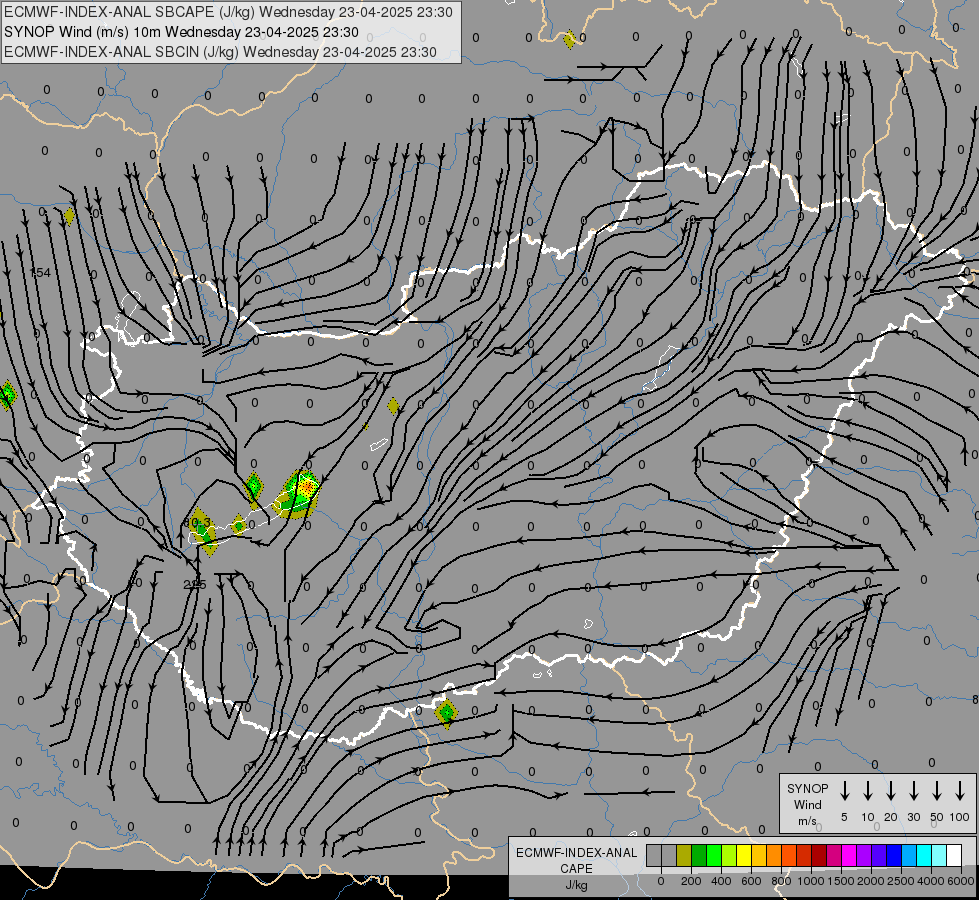Select the lime yellow-green CAPE legend swatch
This screenshot has width=979, height=900.
[x=729, y=855]
